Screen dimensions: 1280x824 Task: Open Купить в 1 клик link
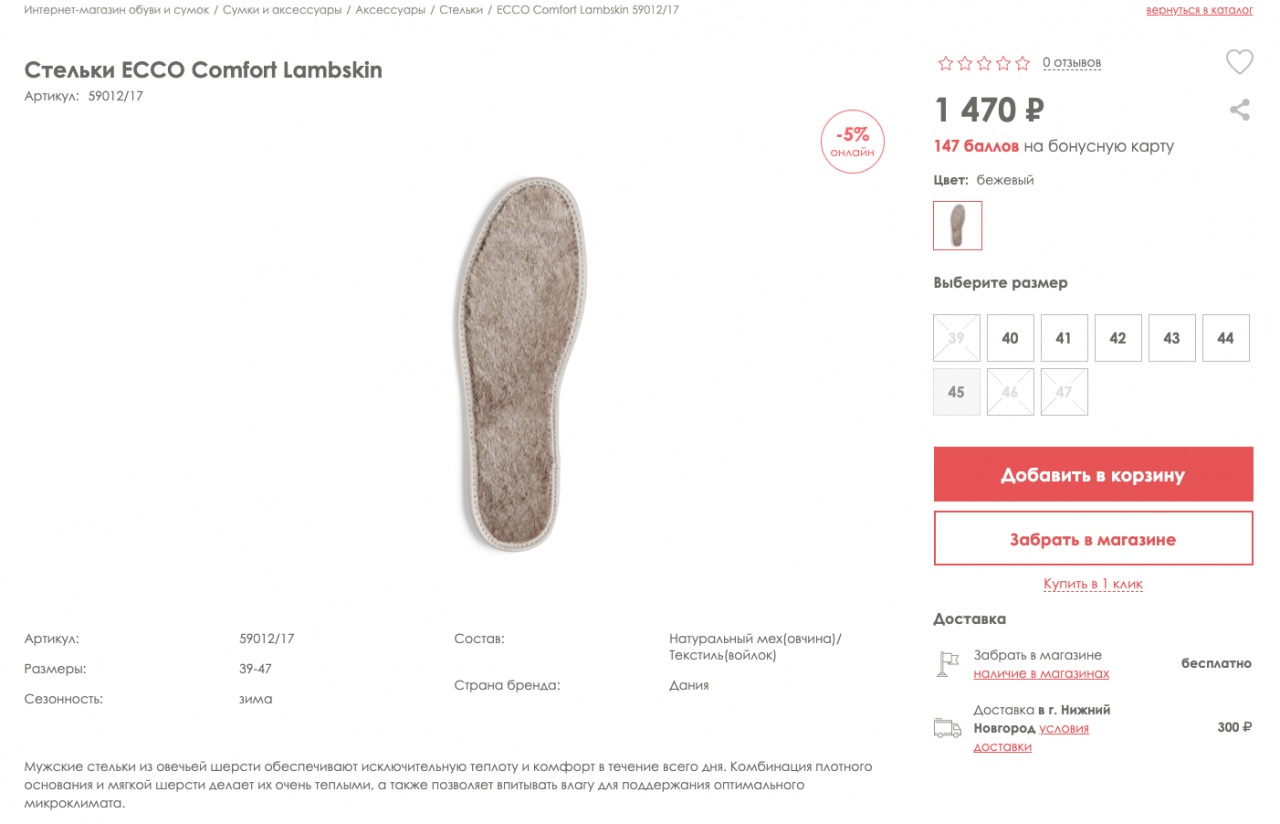pyautogui.click(x=1092, y=584)
